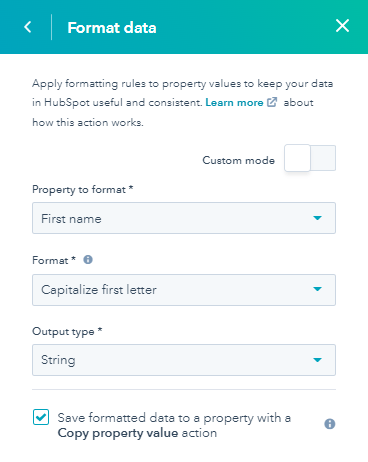Image resolution: width=368 pixels, height=462 pixels.
Task: Click info icon beside Copy property value option
Action: (x=330, y=424)
